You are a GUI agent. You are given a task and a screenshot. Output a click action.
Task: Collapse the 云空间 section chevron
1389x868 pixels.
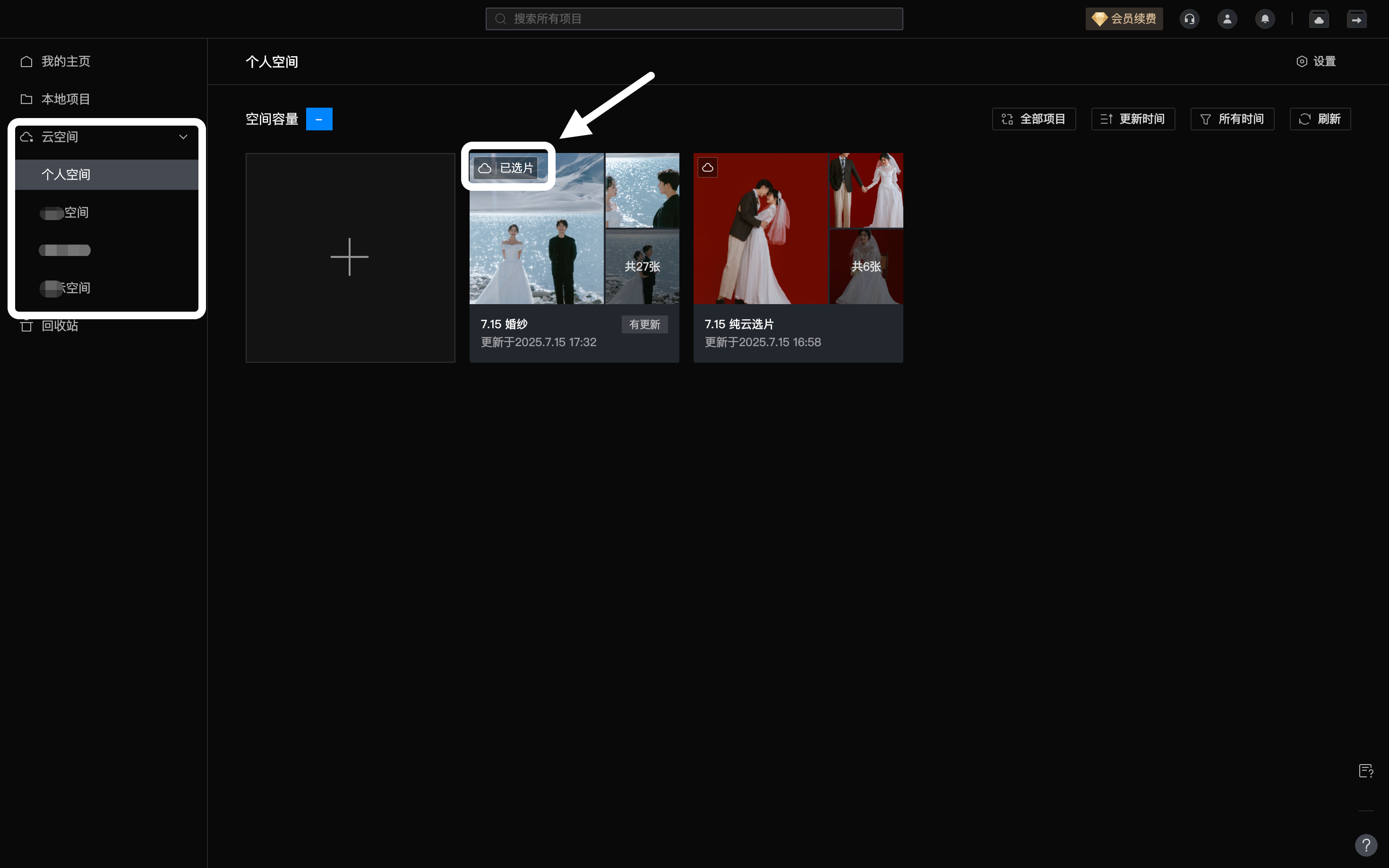(183, 136)
